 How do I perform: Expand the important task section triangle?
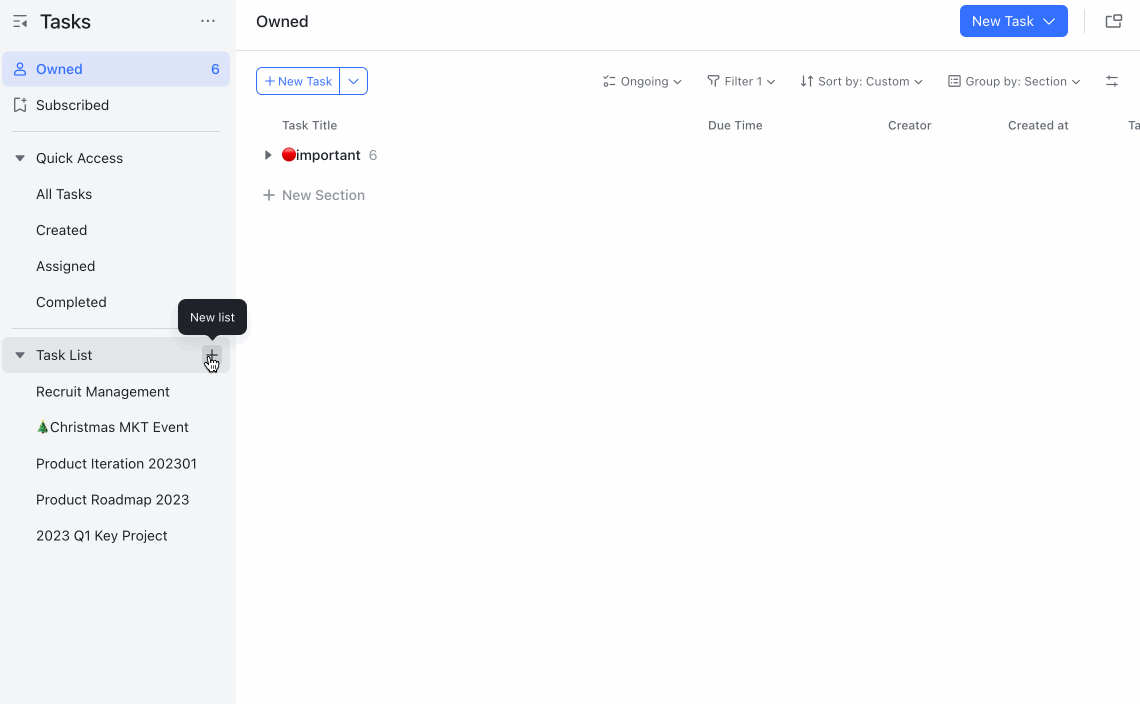267,155
